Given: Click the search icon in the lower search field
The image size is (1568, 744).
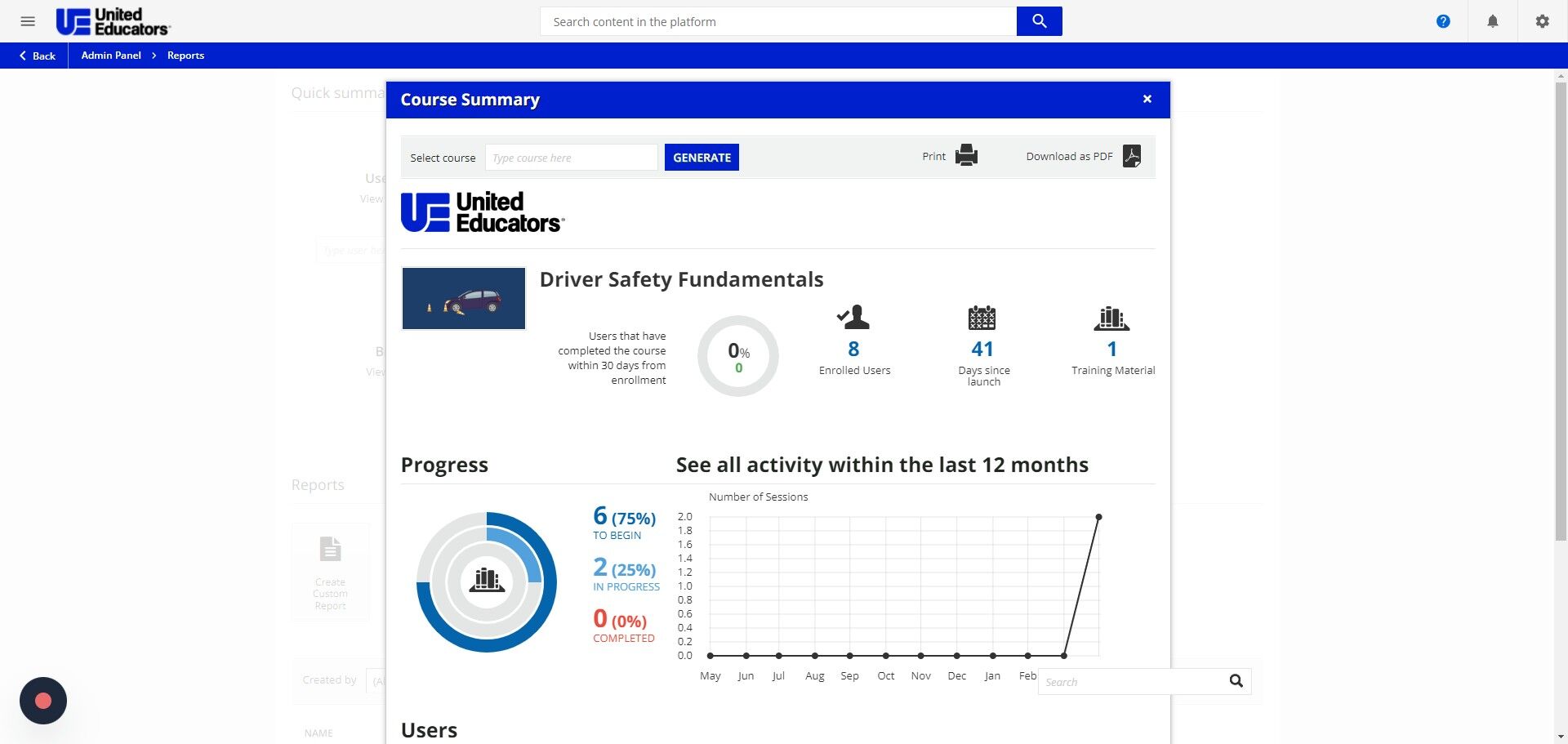Looking at the screenshot, I should click(1236, 681).
